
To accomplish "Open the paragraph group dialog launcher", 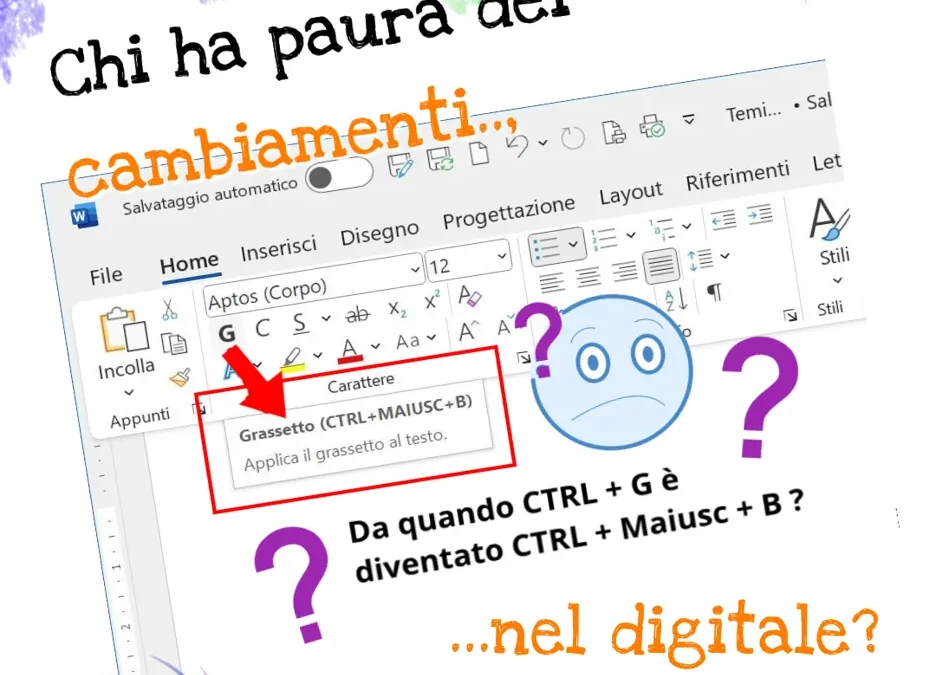I will pyautogui.click(x=790, y=315).
